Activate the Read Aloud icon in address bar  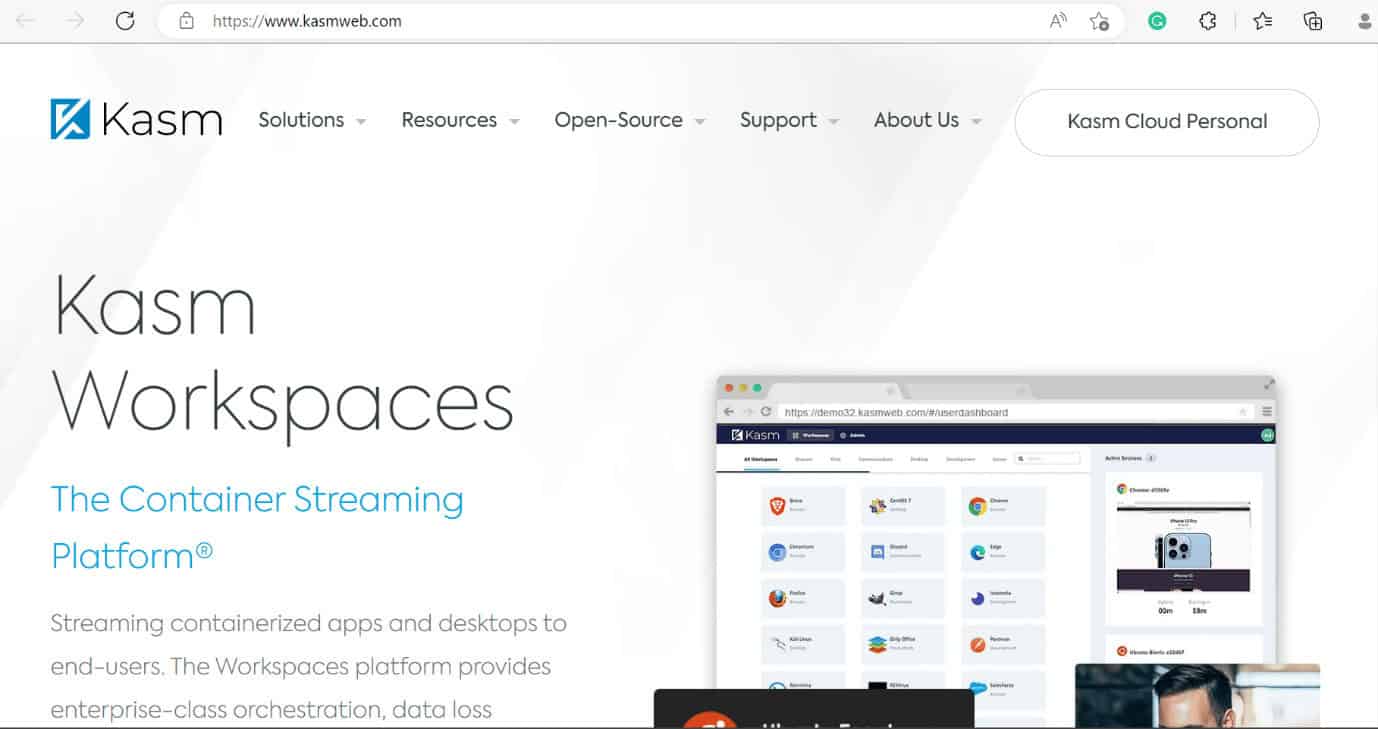(x=1058, y=21)
